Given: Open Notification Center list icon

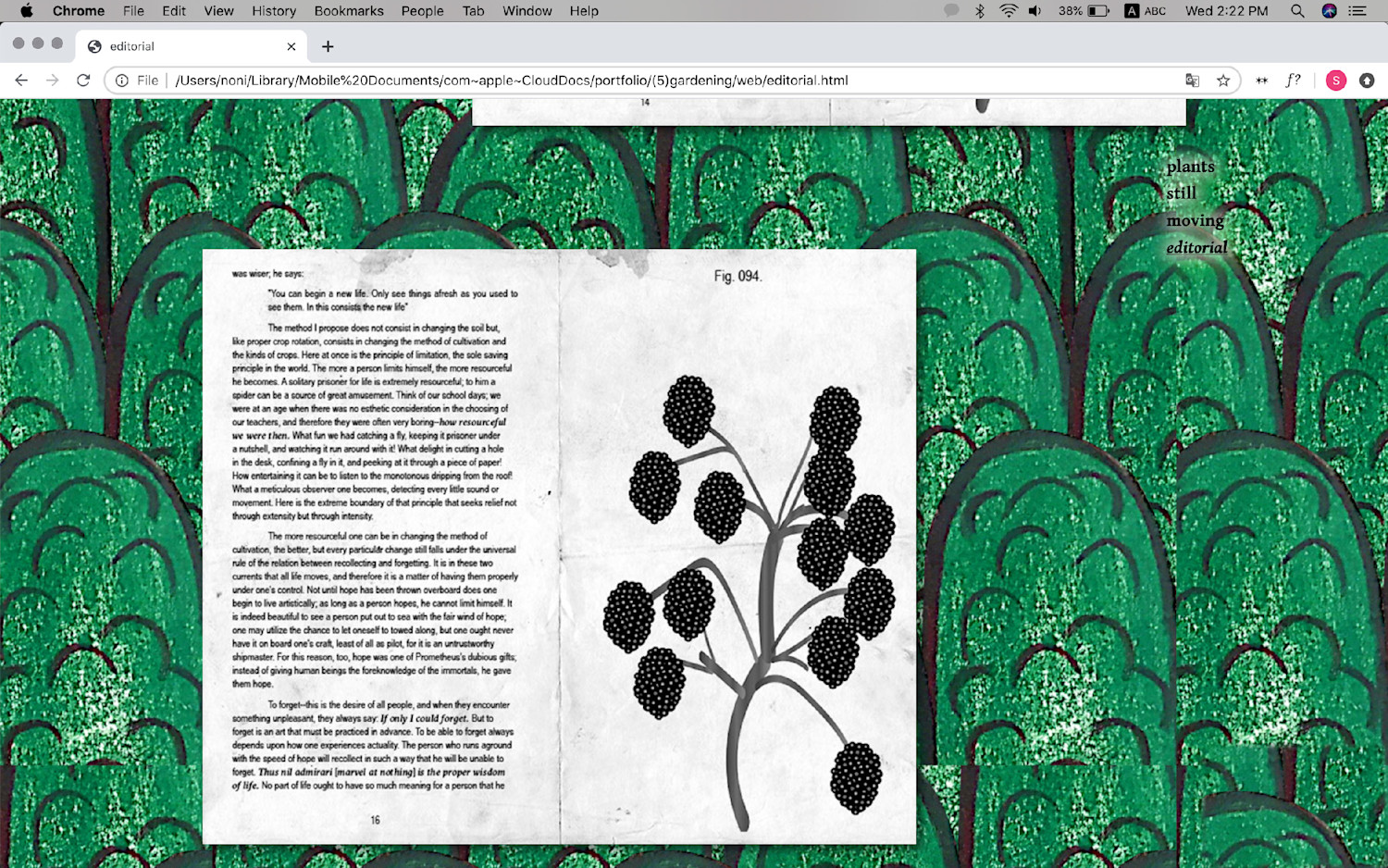Looking at the screenshot, I should point(1357,11).
